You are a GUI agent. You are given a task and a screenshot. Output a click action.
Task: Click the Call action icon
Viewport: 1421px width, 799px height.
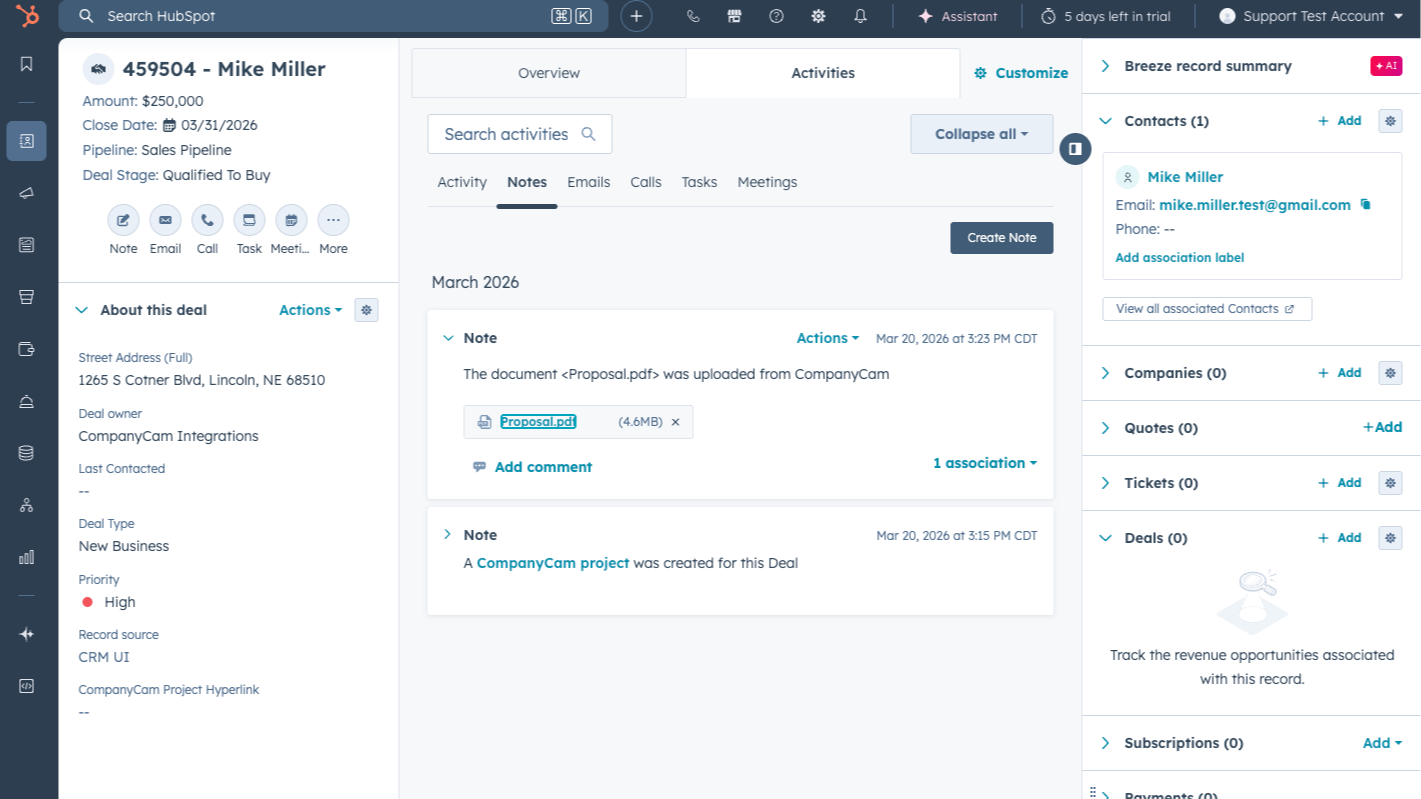tap(207, 220)
